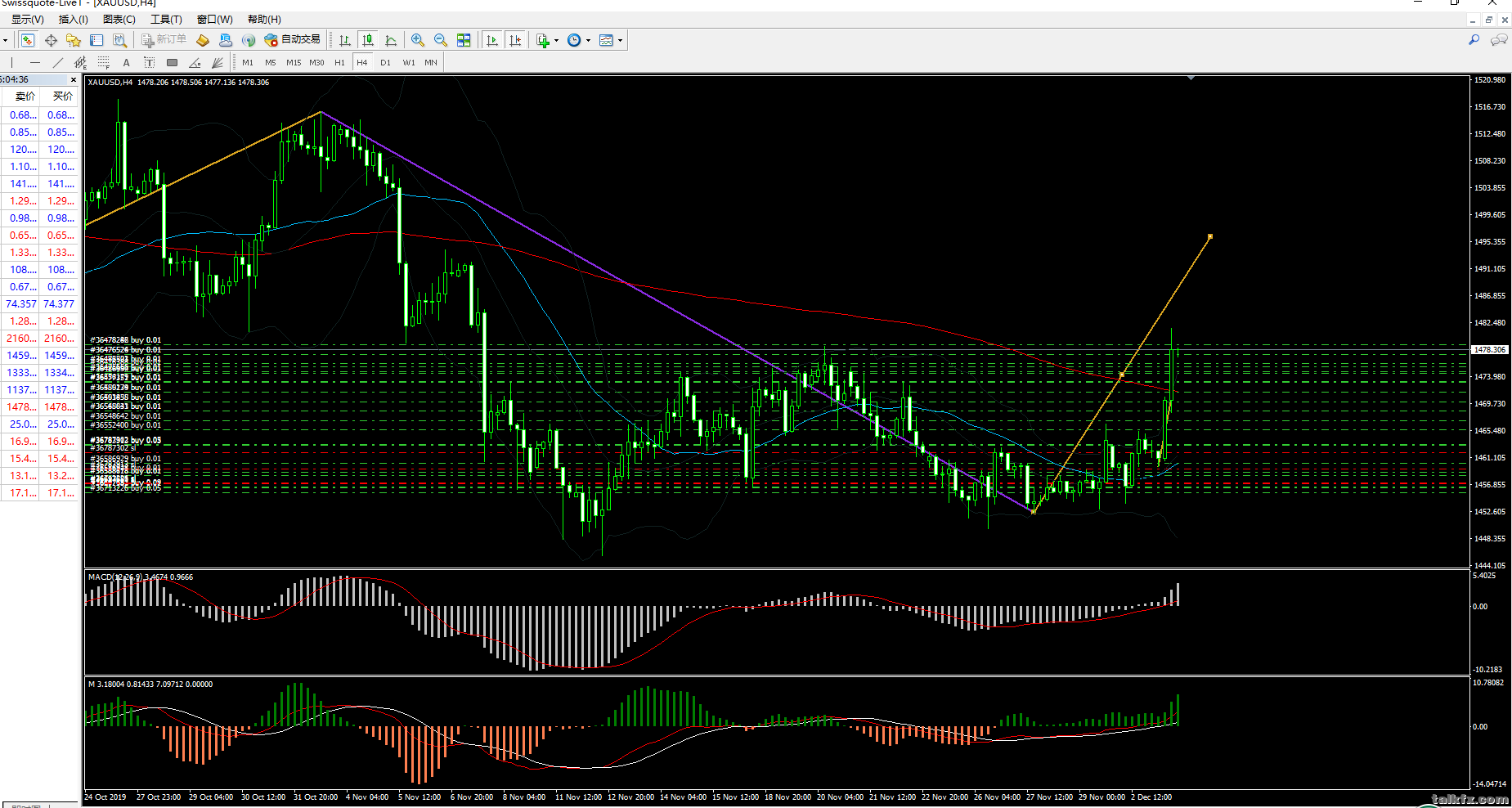
Task: Switch to W1 timeframe
Action: point(409,62)
